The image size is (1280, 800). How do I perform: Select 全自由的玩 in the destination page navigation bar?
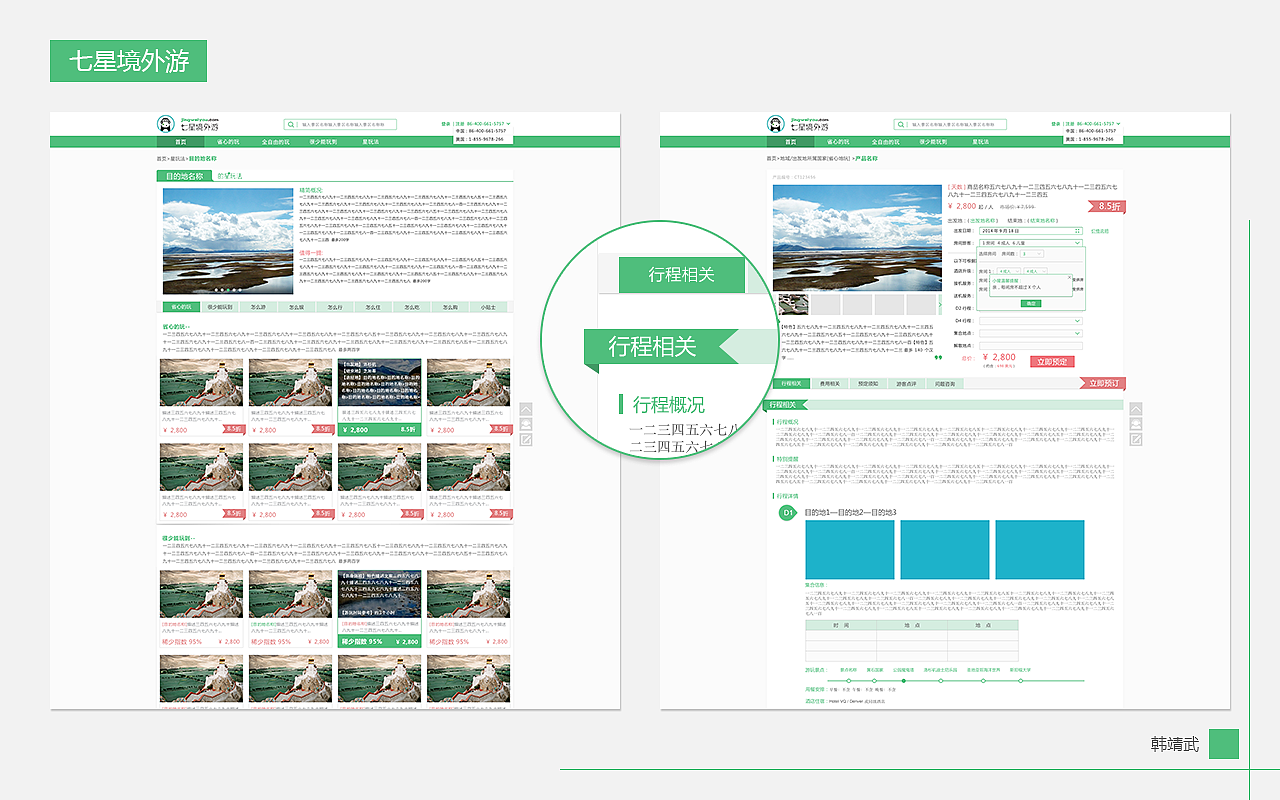276,142
